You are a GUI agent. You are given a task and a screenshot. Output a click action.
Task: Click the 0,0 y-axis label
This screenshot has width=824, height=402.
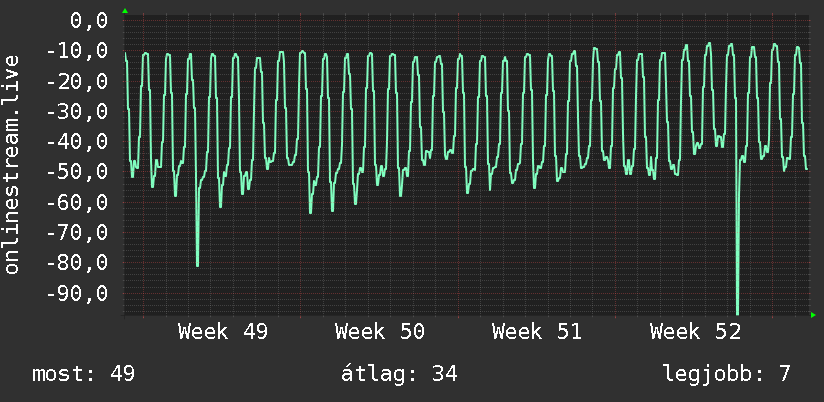coord(89,21)
